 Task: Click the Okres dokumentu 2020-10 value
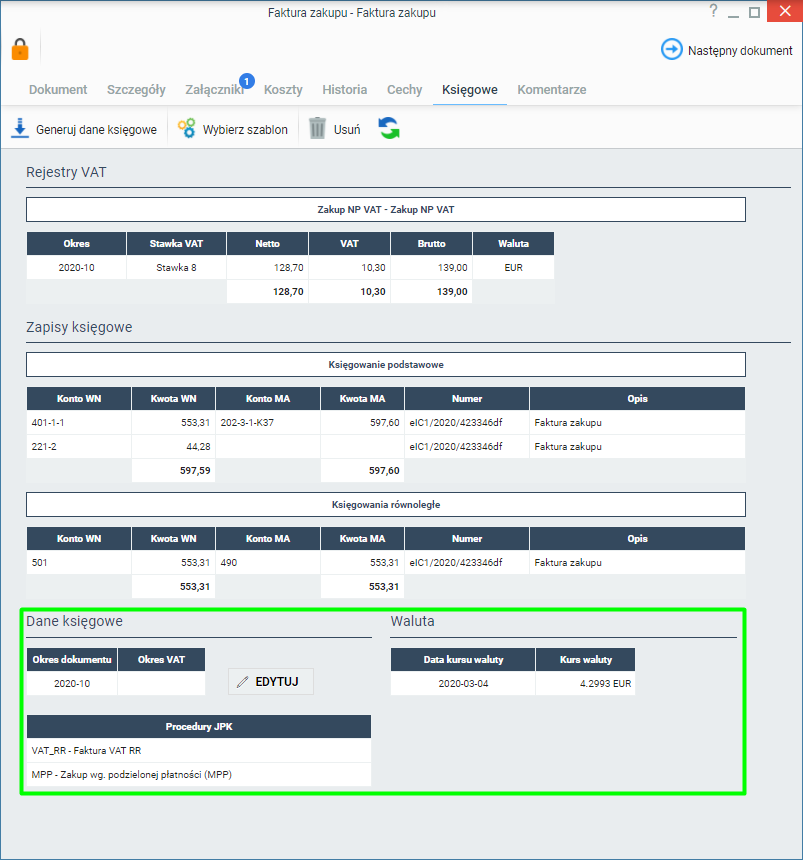pos(72,683)
